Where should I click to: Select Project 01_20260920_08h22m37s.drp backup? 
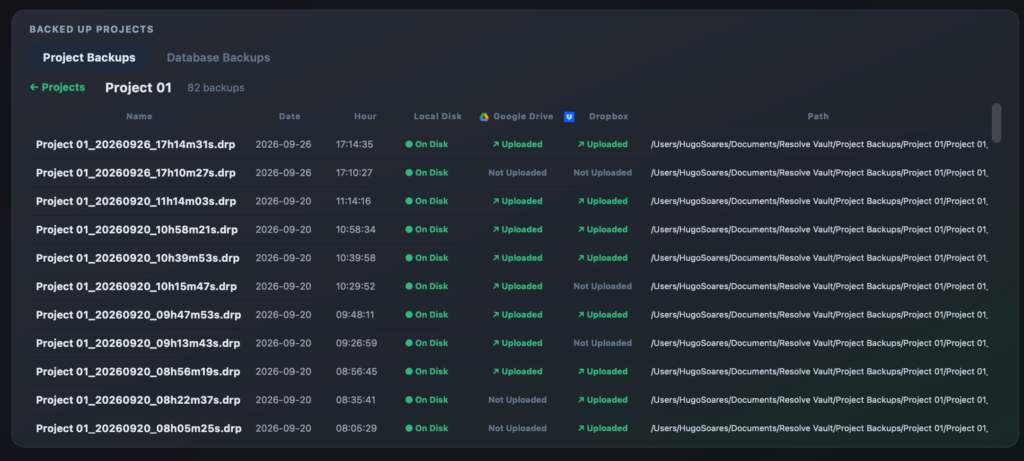pos(138,400)
